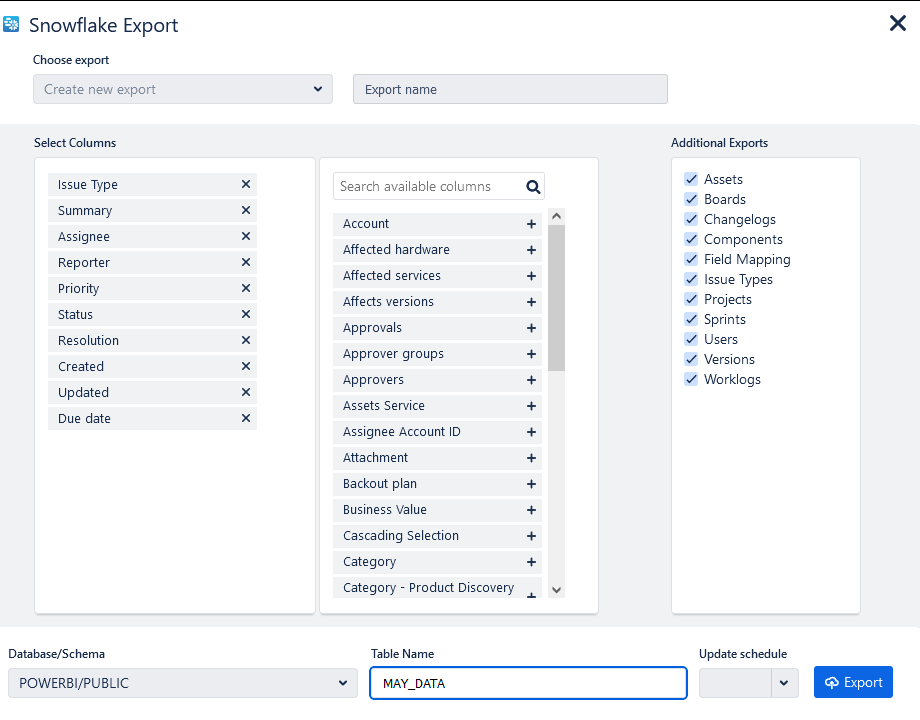Uncheck the Assets additional export
This screenshot has height=720, width=920.
click(x=691, y=179)
